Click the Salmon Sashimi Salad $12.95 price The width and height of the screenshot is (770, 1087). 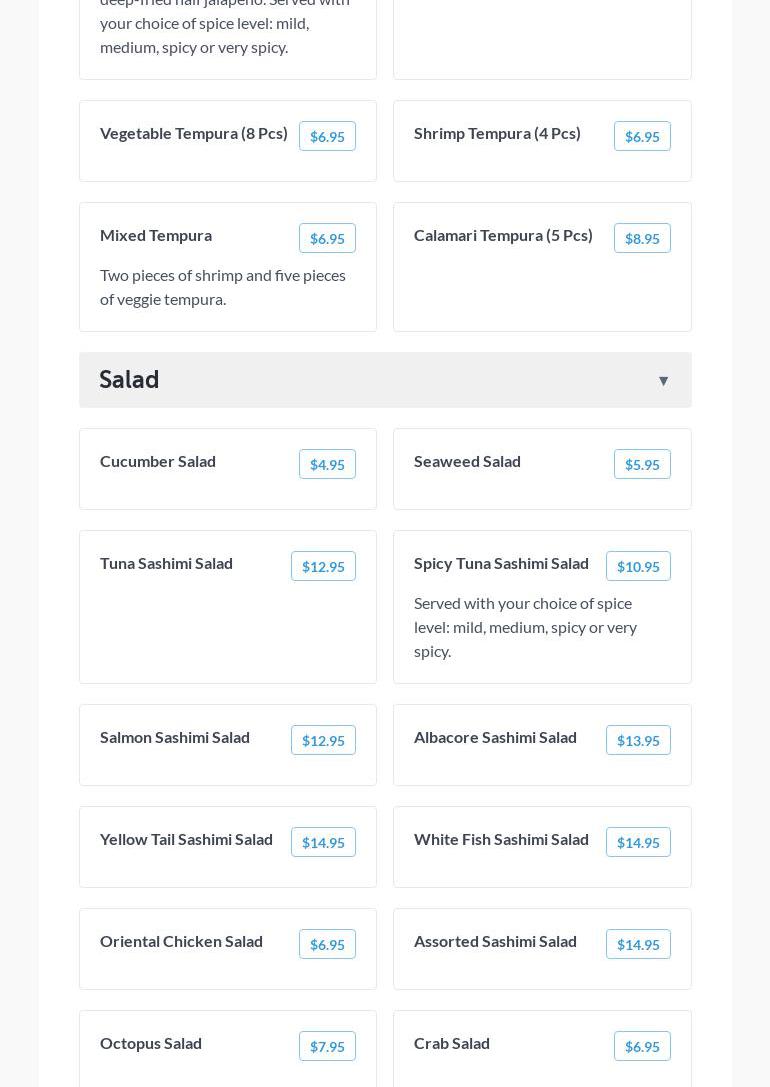coord(323,741)
